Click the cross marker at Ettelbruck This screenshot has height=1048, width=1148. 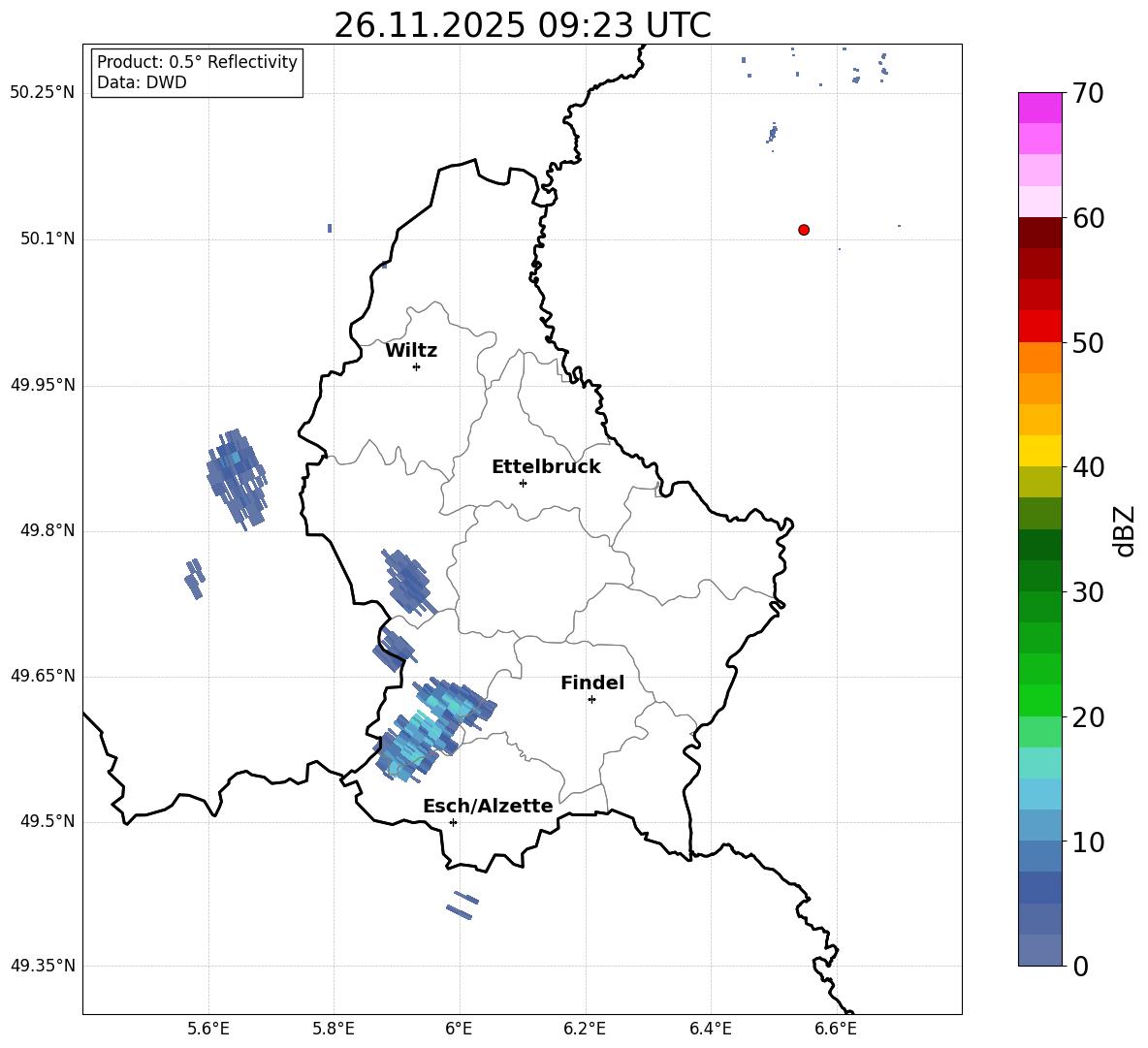523,483
